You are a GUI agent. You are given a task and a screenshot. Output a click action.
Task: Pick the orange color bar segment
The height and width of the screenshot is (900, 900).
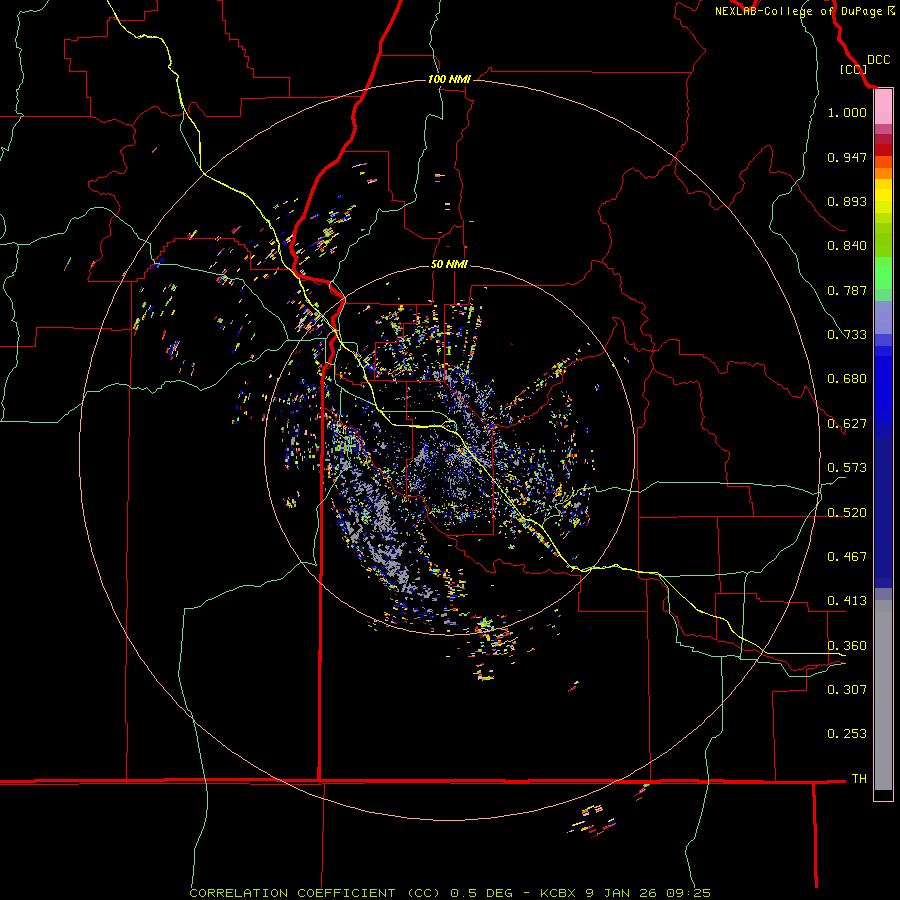[x=883, y=173]
